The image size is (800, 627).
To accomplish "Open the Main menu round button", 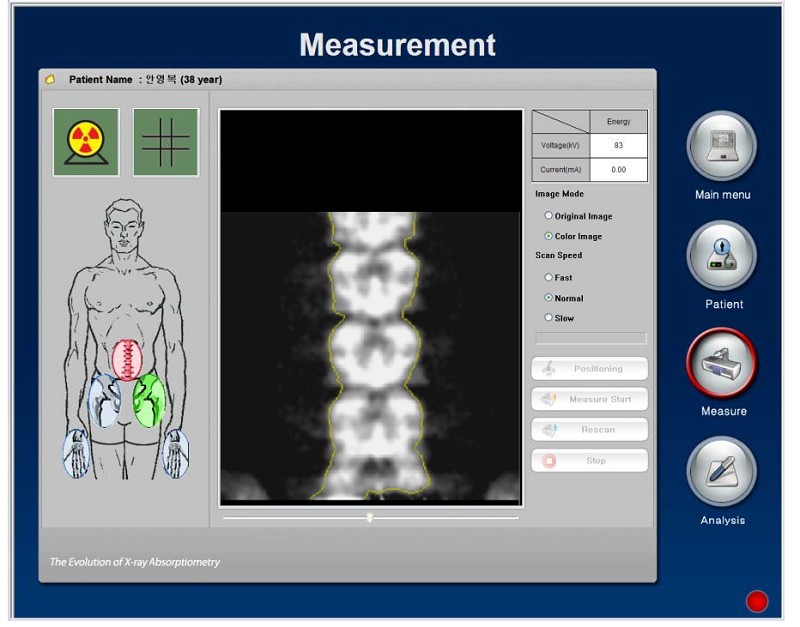I will [721, 146].
